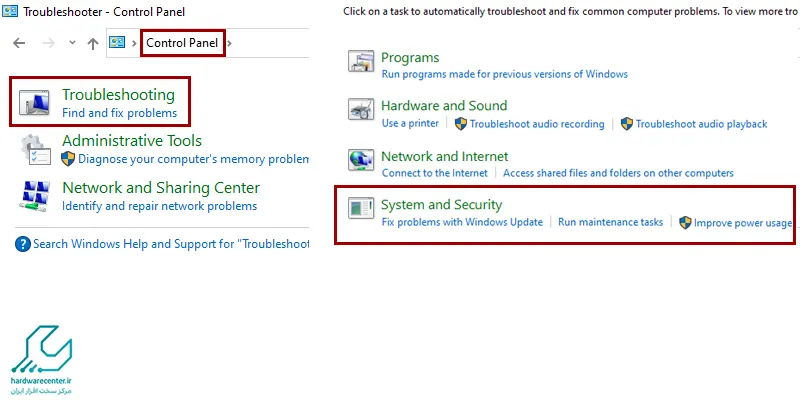Click the blue help question mark icon
The height and width of the screenshot is (400, 800).
pyautogui.click(x=23, y=244)
